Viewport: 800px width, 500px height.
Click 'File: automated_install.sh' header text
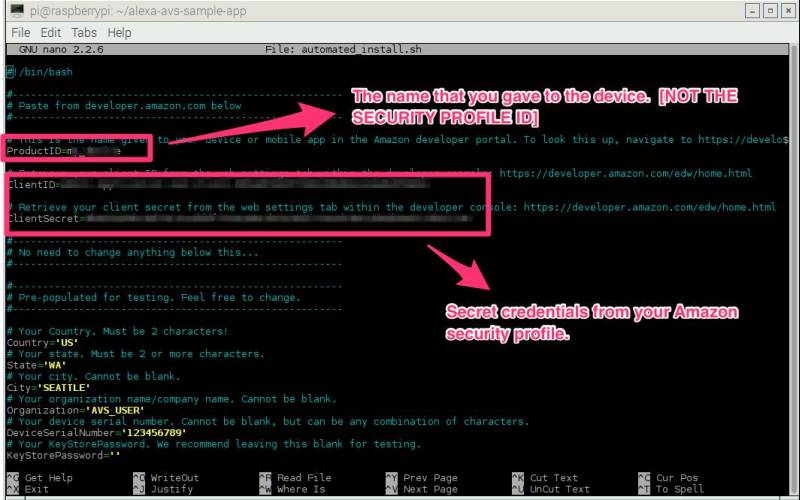pyautogui.click(x=343, y=49)
